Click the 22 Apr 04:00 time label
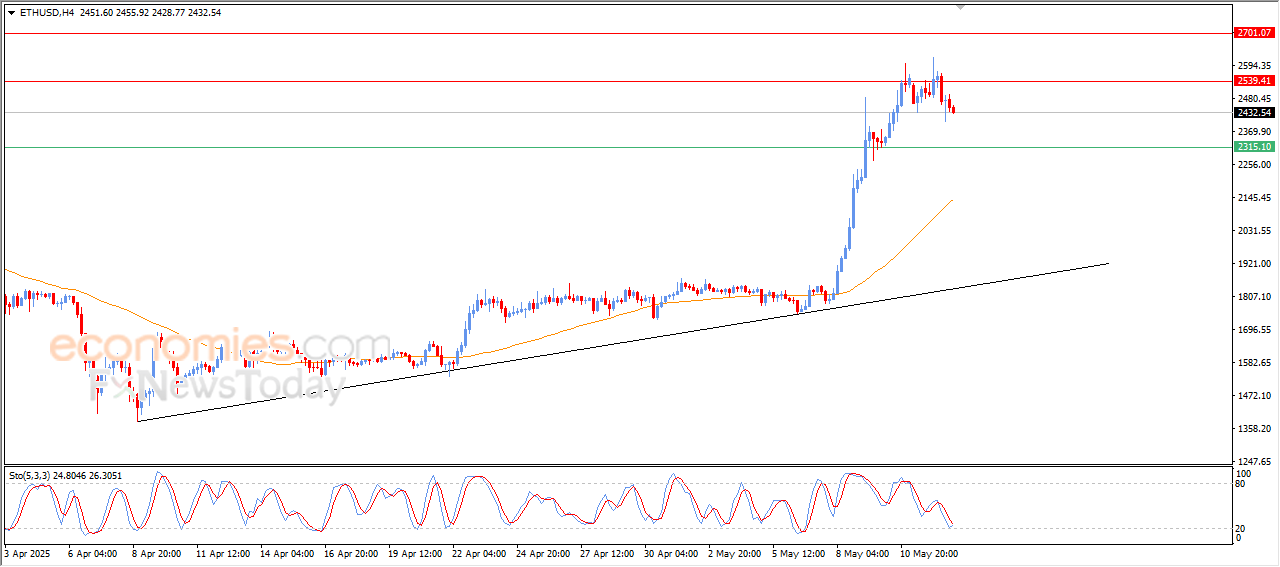This screenshot has height=567, width=1280. pos(478,553)
